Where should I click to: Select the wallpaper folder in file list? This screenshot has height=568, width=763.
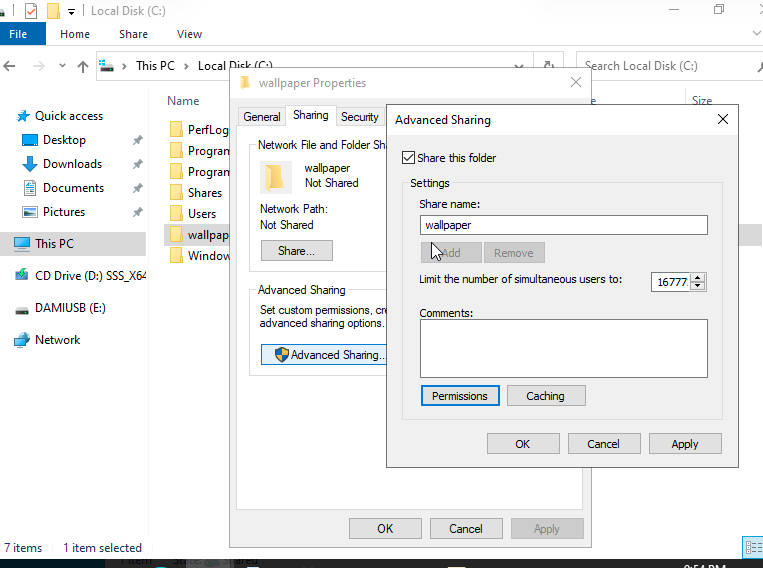pyautogui.click(x=199, y=235)
